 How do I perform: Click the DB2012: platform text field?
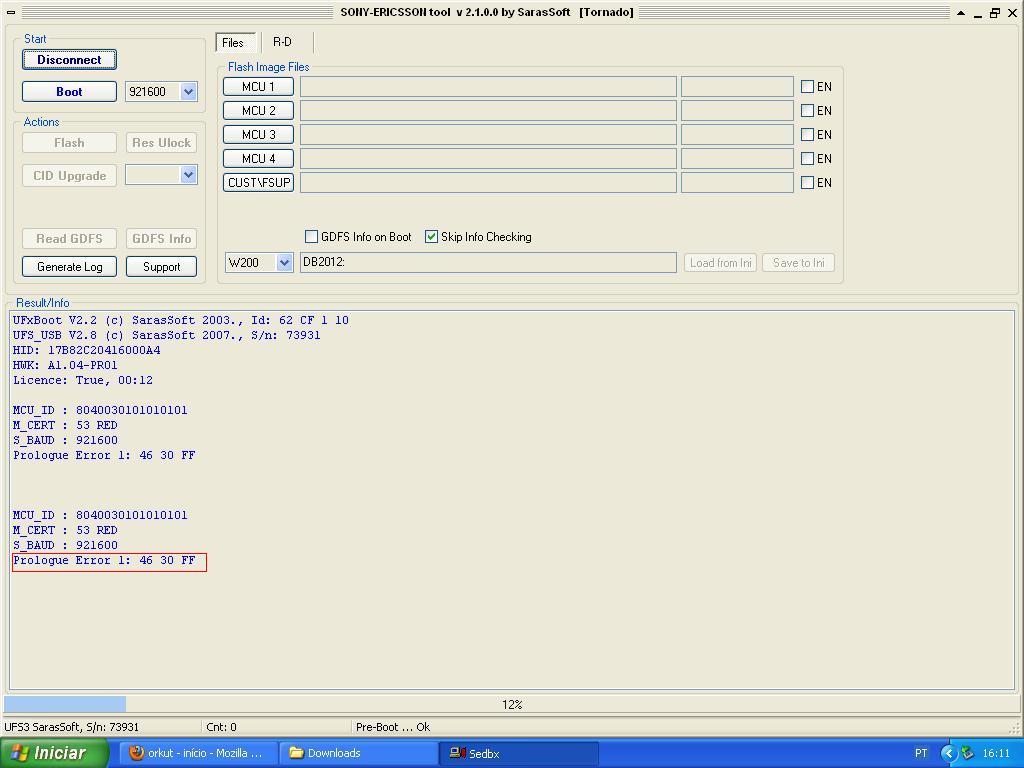[x=488, y=263]
